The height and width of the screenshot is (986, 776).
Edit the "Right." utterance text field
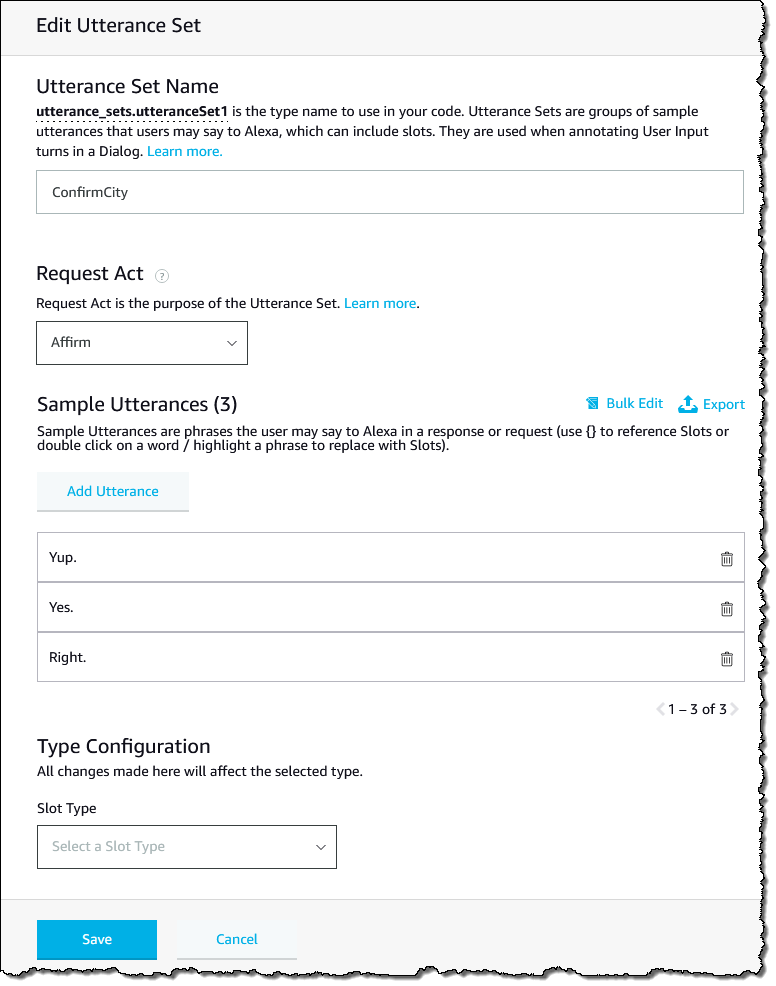(370, 658)
